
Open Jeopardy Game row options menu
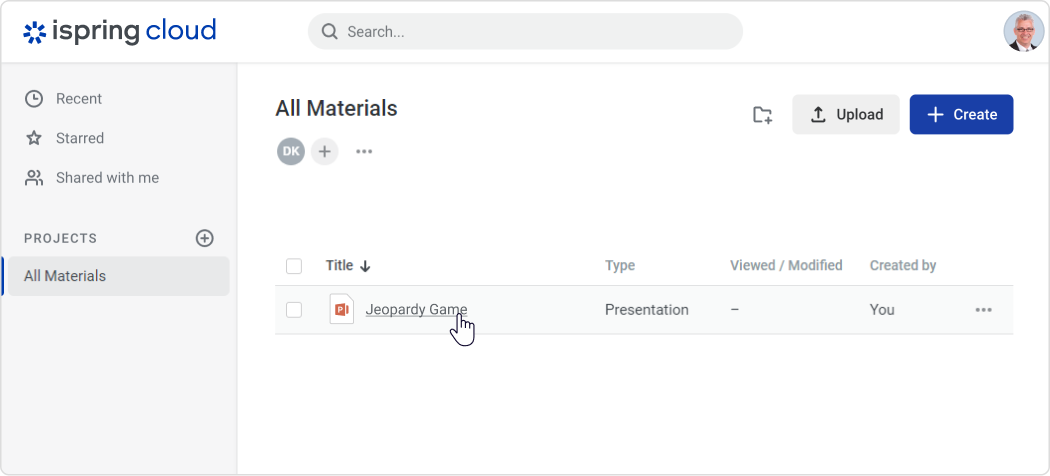(x=983, y=310)
